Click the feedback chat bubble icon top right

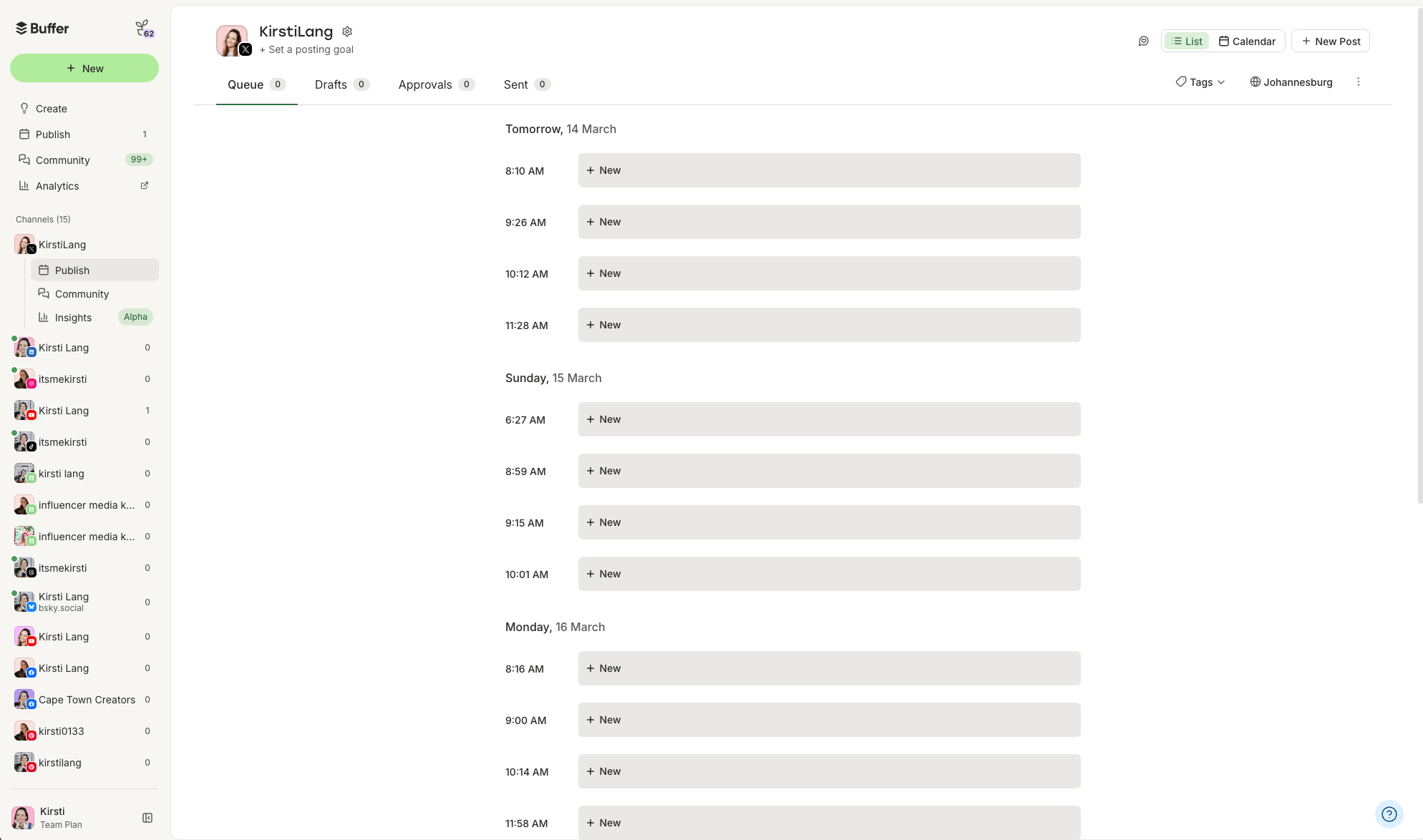coord(1143,41)
